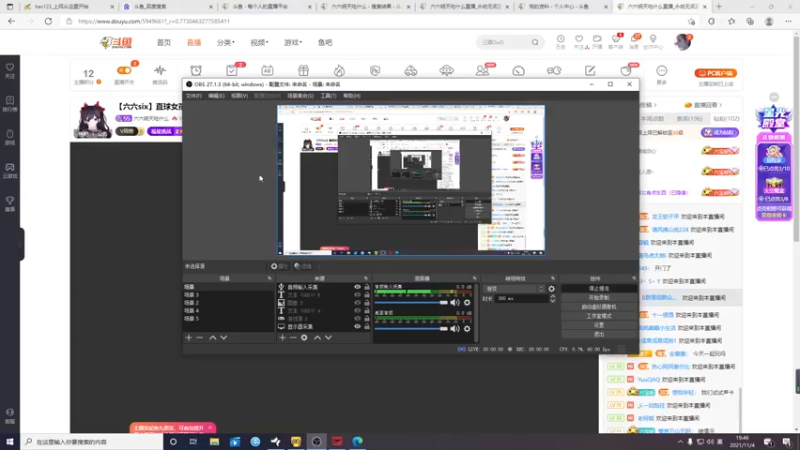The image size is (800, 450).
Task: Click the 退出 button in OBS controls
Action: 599,334
